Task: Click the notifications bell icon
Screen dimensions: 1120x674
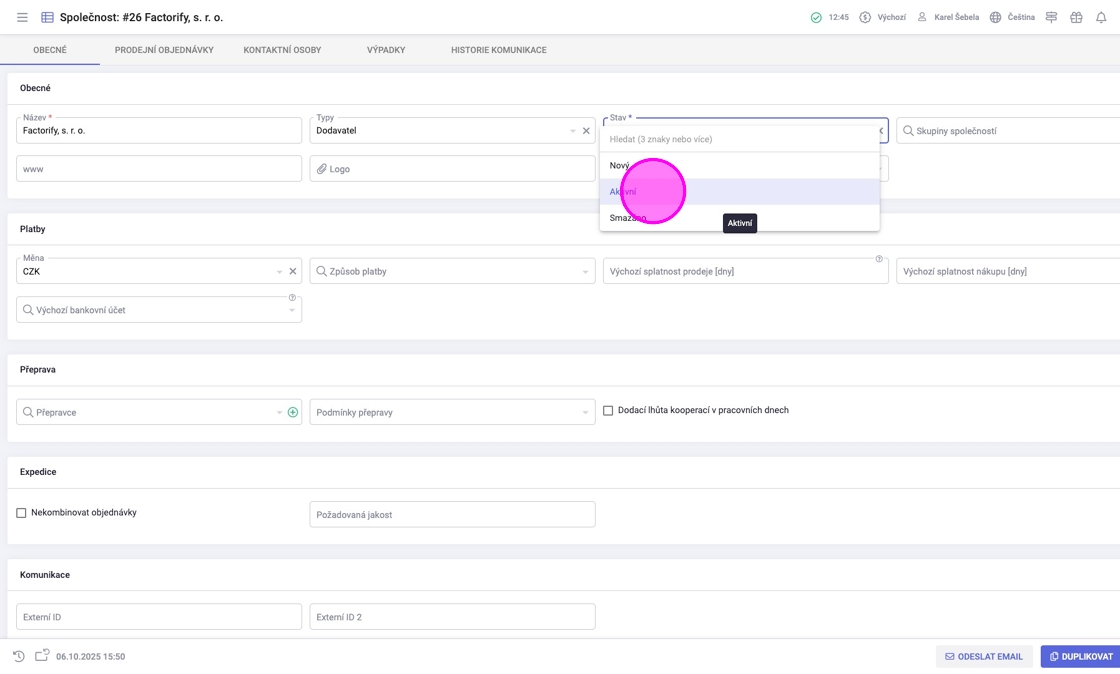Action: 1101,17
